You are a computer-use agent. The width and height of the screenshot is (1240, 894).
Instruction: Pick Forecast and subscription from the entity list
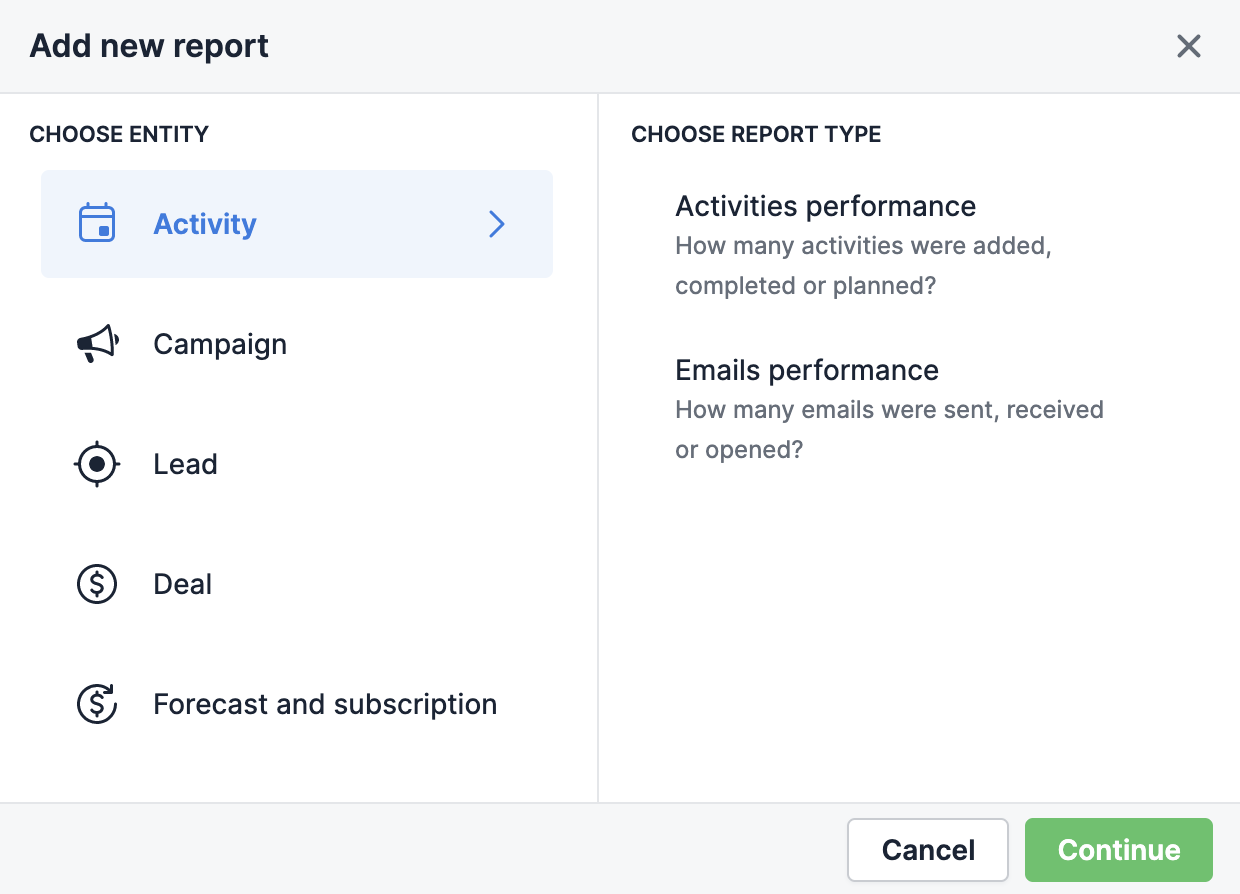click(324, 704)
